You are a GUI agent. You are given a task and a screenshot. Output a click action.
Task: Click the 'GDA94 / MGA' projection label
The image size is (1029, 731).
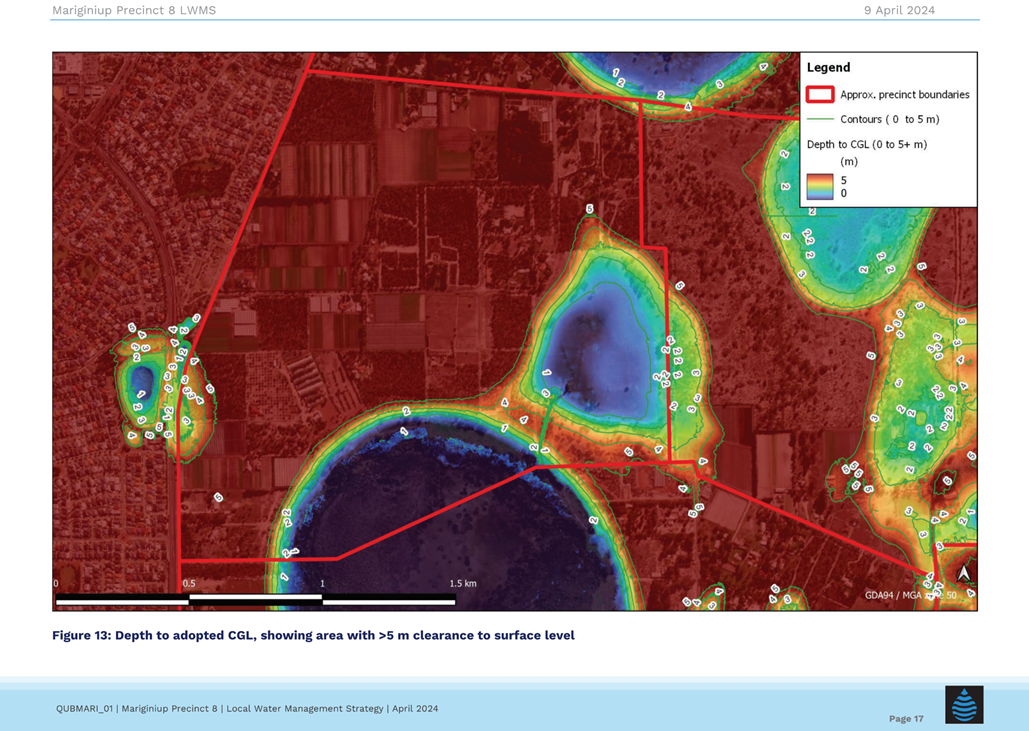[910, 595]
